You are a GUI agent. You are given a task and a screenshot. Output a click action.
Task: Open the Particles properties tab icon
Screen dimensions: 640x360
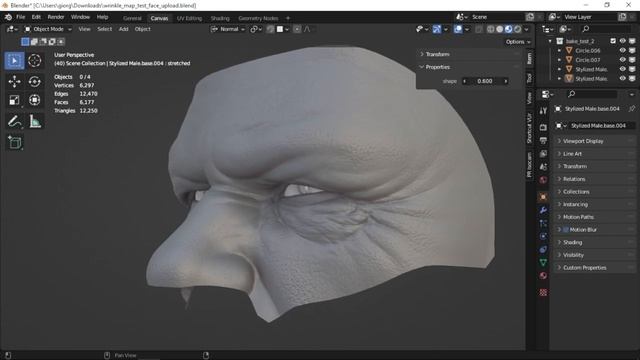(x=543, y=223)
